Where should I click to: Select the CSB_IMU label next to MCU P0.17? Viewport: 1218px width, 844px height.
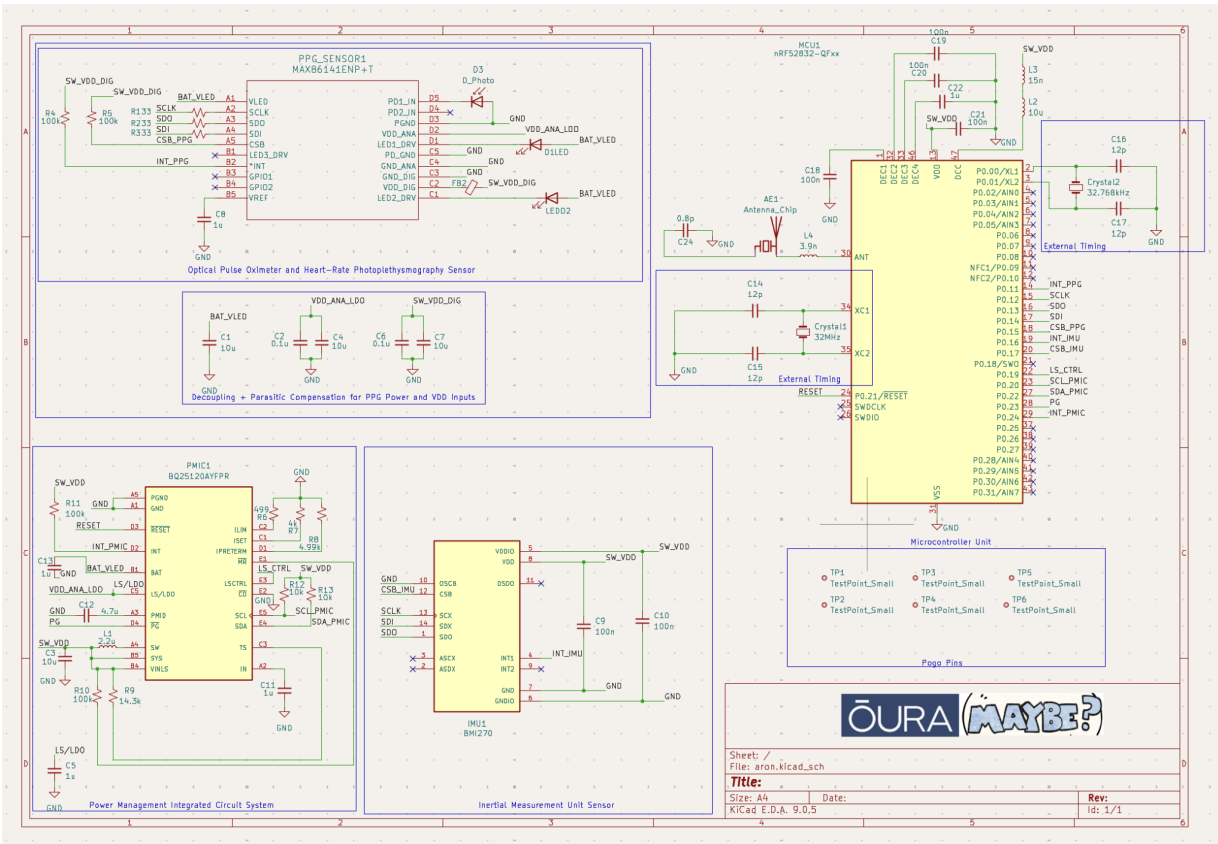[x=1066, y=348]
